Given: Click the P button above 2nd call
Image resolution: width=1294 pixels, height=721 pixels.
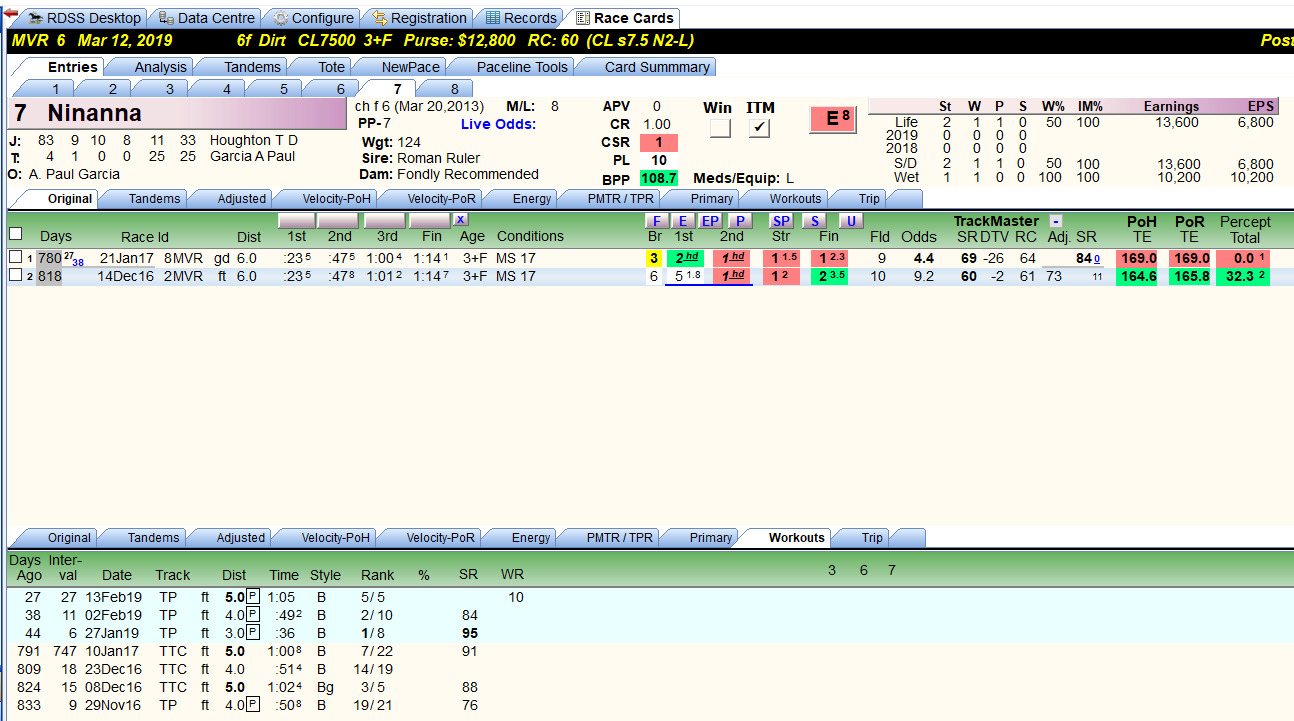Looking at the screenshot, I should (739, 221).
